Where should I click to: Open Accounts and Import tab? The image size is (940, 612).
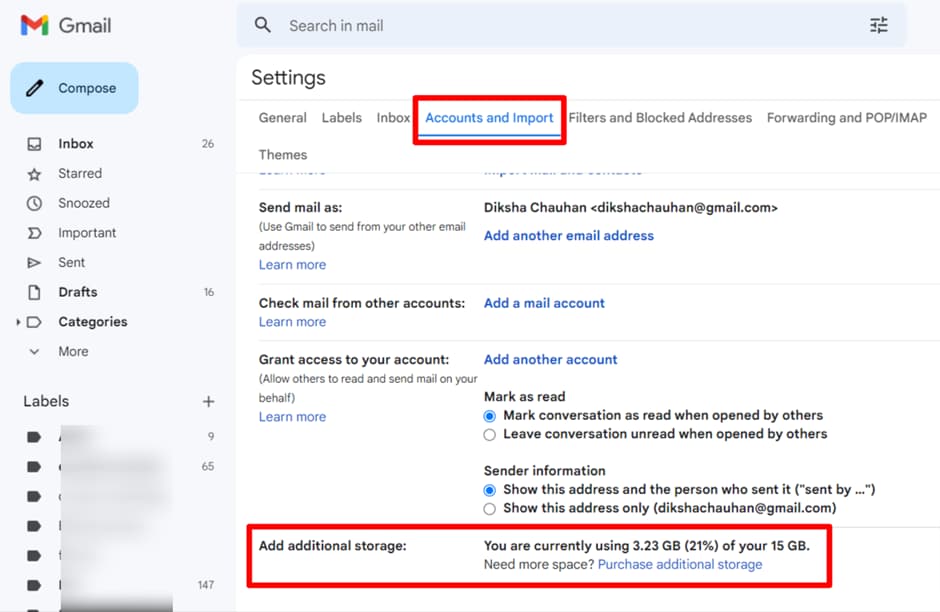pos(489,117)
